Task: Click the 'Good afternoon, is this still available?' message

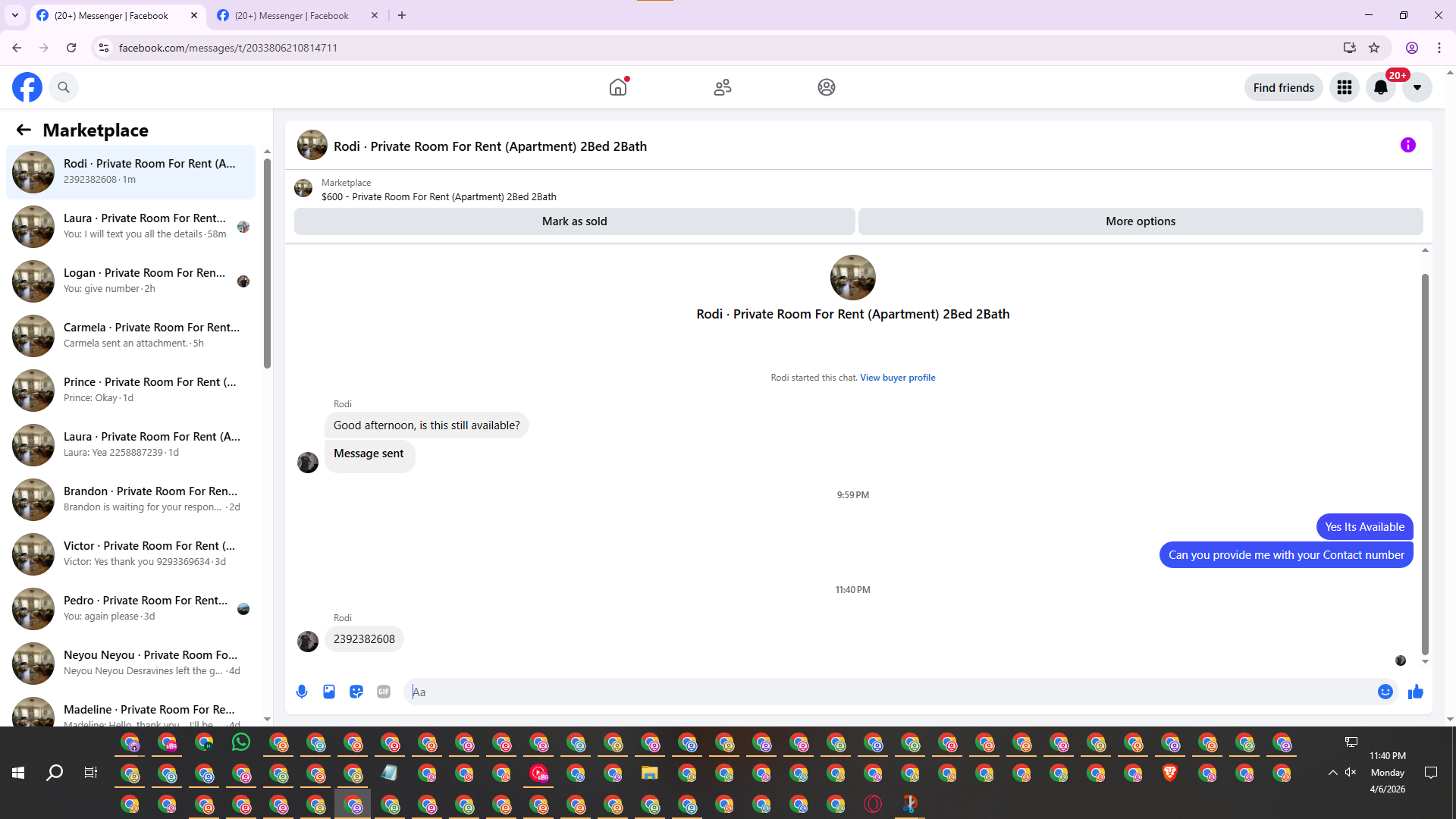Action: click(x=427, y=425)
